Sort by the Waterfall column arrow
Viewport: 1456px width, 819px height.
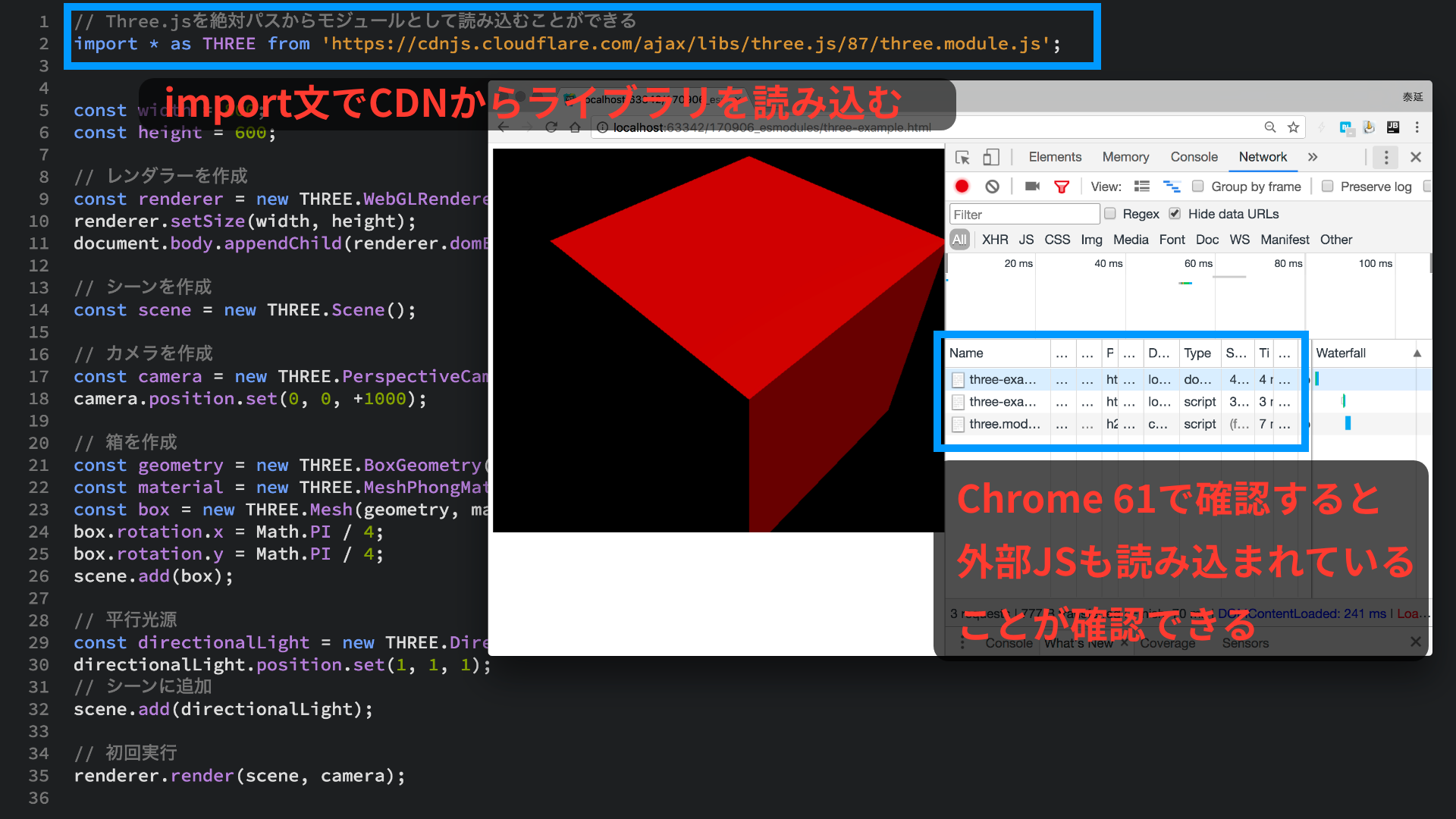1417,353
